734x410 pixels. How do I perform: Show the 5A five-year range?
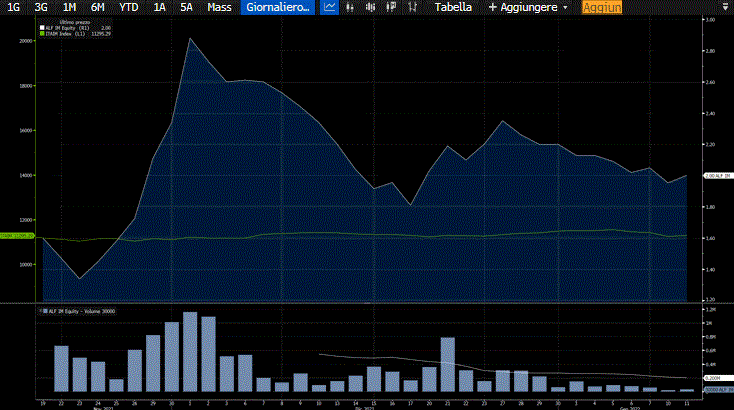click(187, 7)
